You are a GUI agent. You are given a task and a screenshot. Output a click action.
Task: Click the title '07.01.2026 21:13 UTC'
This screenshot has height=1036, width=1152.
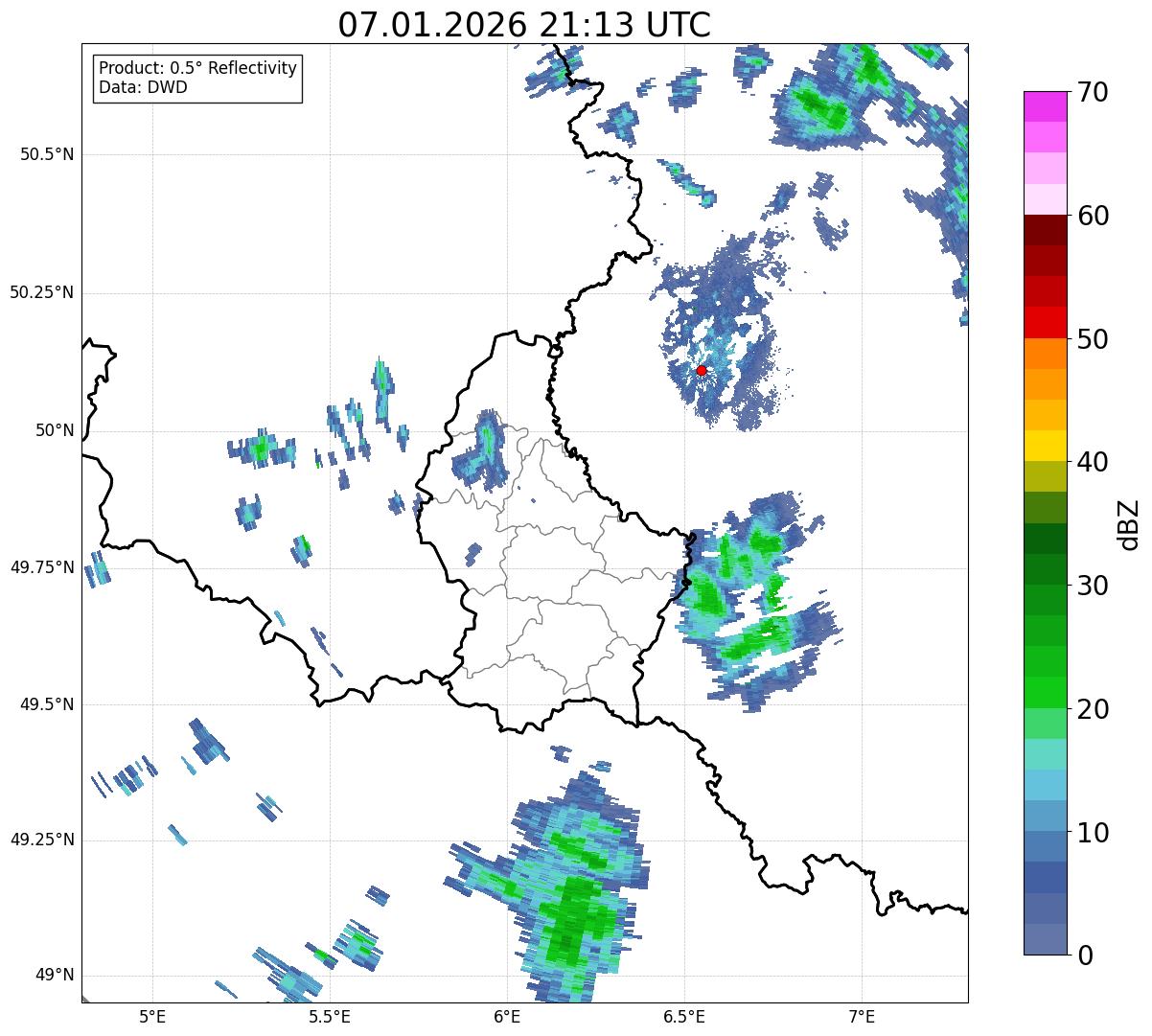[524, 24]
